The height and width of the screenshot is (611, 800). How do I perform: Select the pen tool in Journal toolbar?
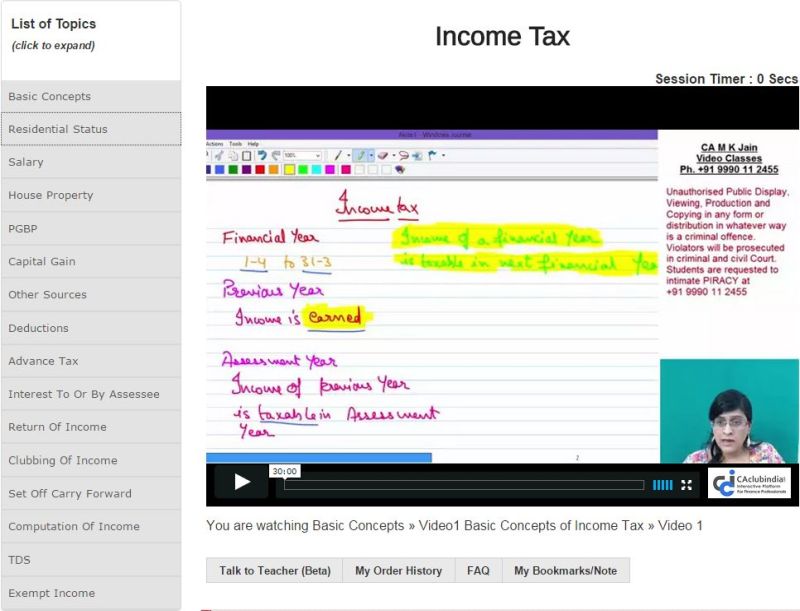pyautogui.click(x=338, y=156)
